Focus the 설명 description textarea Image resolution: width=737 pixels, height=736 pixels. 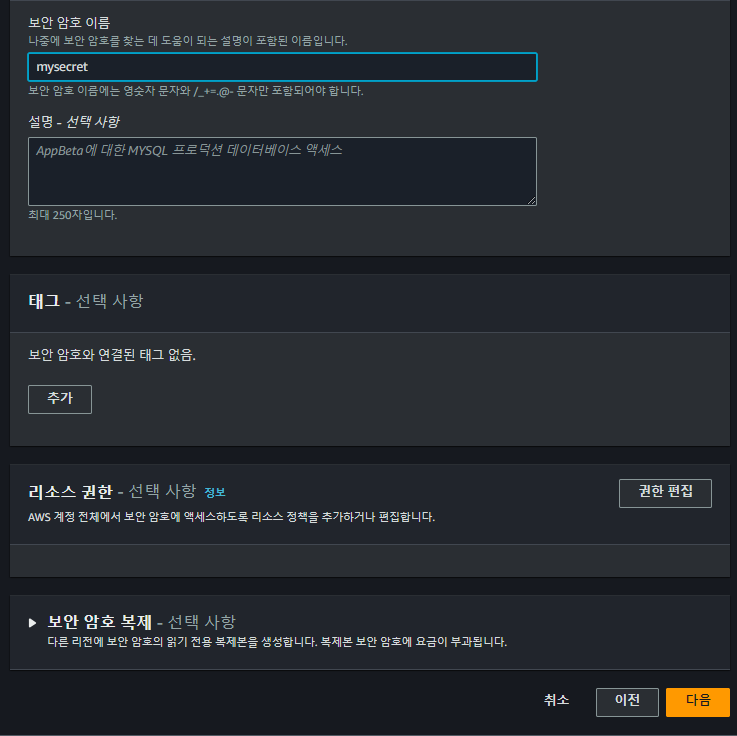[x=282, y=172]
